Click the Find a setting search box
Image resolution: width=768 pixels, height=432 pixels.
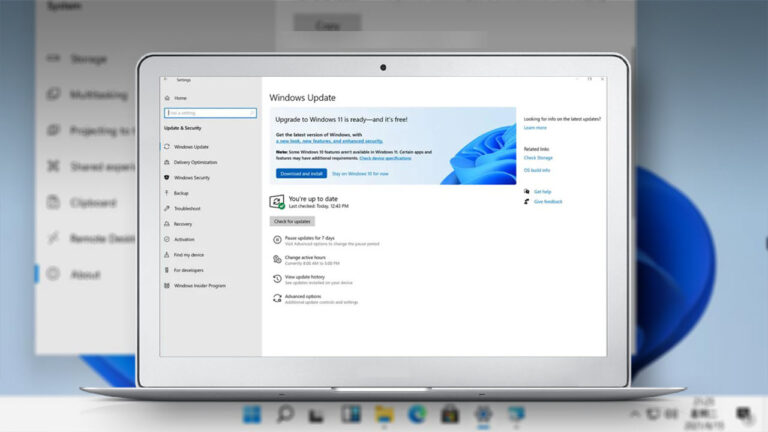210,113
